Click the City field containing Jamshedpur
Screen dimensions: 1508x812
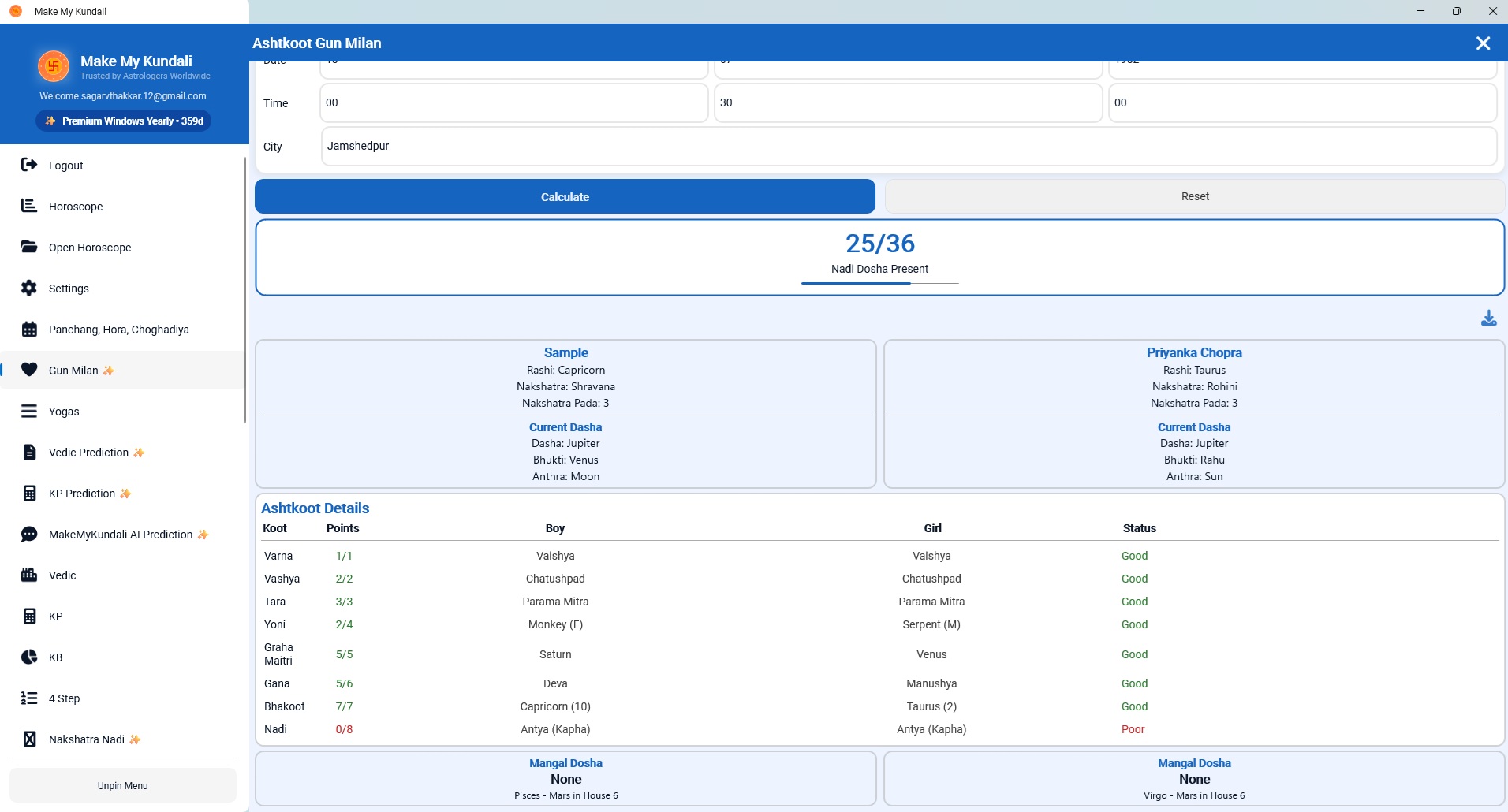(909, 146)
